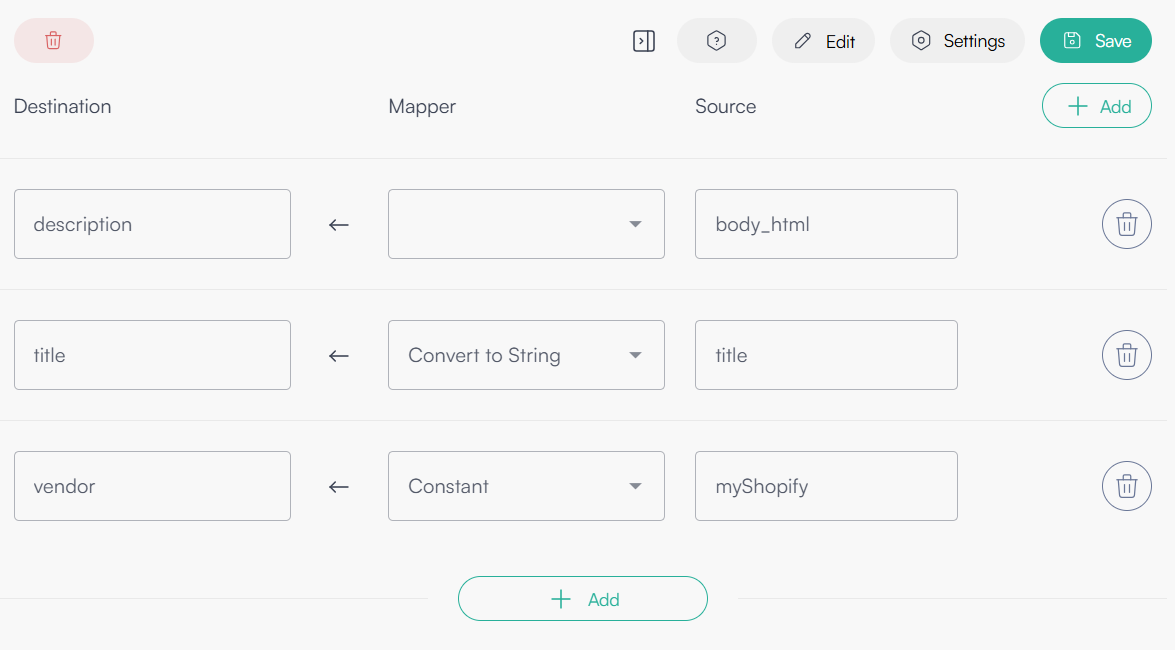Viewport: 1175px width, 650px height.
Task: Click the Source column header
Action: [x=725, y=106]
